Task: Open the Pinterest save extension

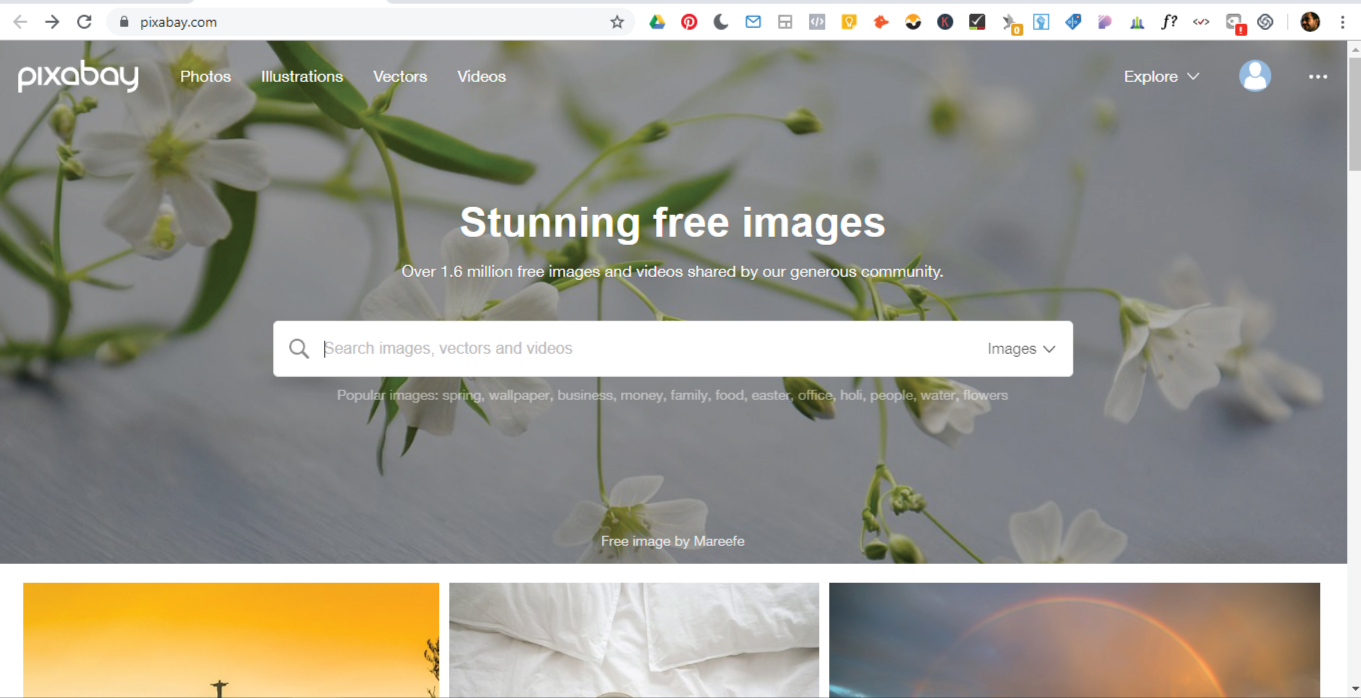Action: (x=689, y=22)
